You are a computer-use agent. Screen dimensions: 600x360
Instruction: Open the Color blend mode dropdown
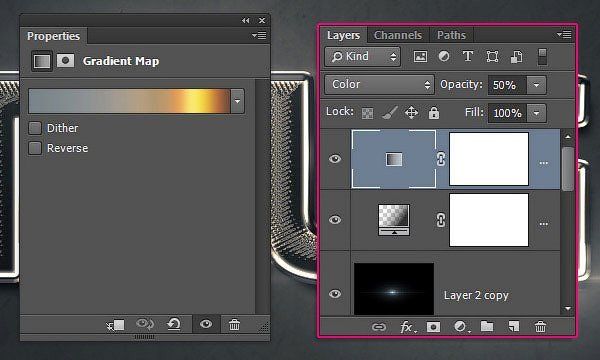click(379, 85)
